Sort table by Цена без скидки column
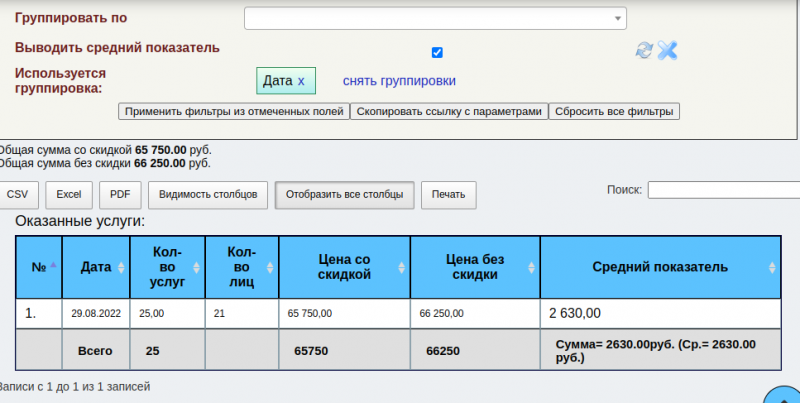Image resolution: width=800 pixels, height=403 pixels. 475,266
